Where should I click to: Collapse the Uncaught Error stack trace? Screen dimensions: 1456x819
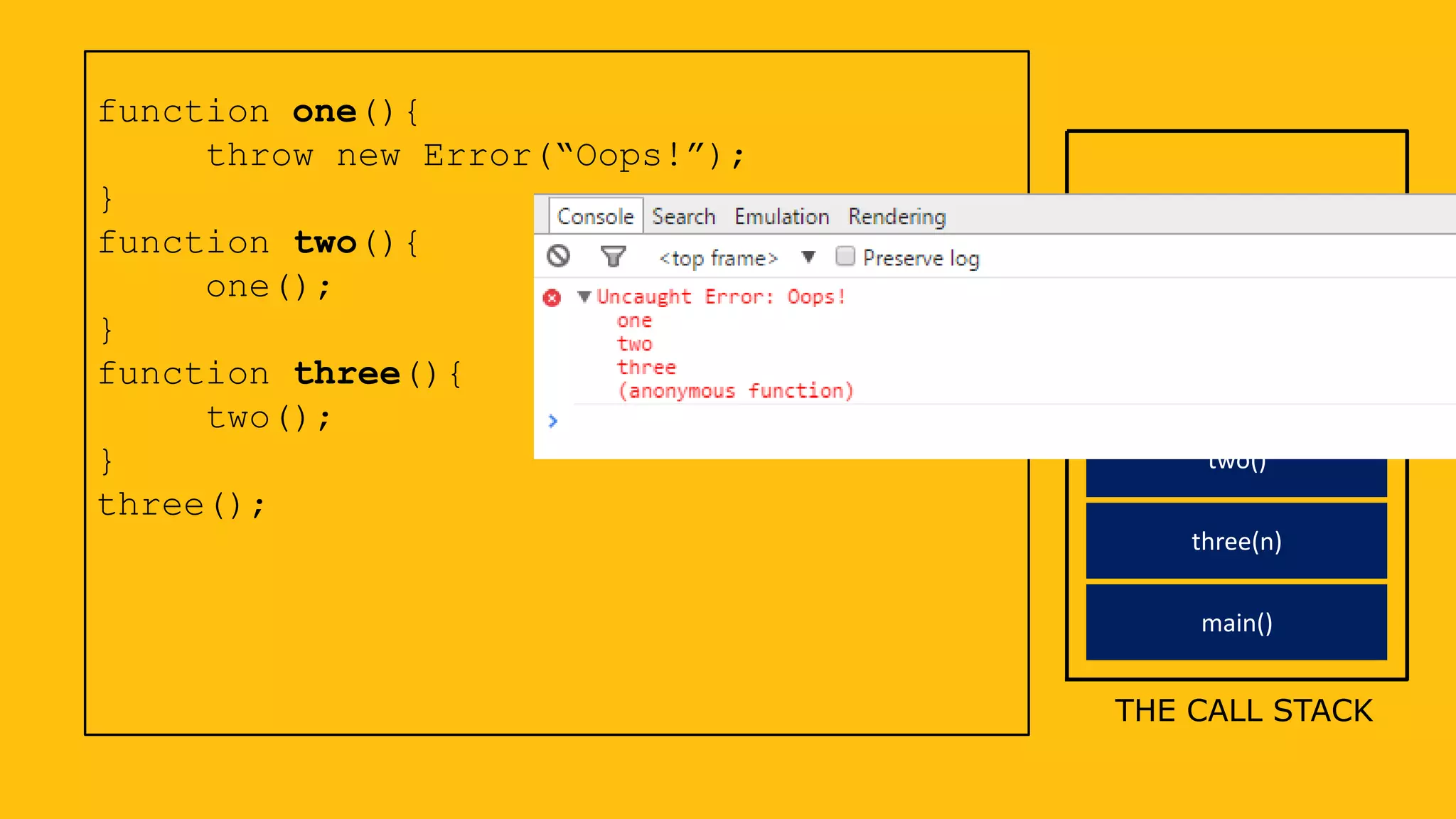pos(584,296)
